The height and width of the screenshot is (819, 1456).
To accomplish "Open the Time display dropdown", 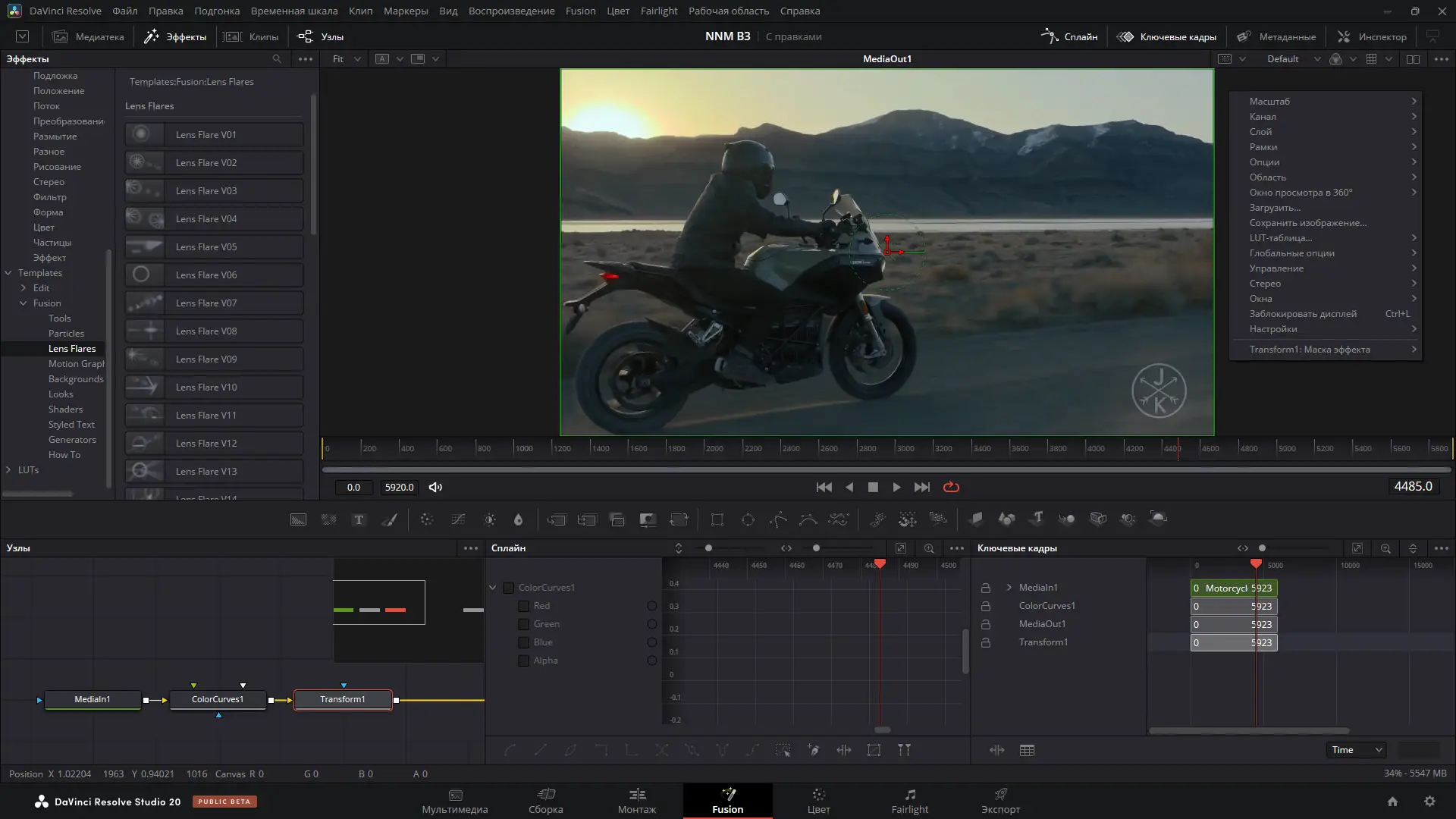I will [1356, 750].
